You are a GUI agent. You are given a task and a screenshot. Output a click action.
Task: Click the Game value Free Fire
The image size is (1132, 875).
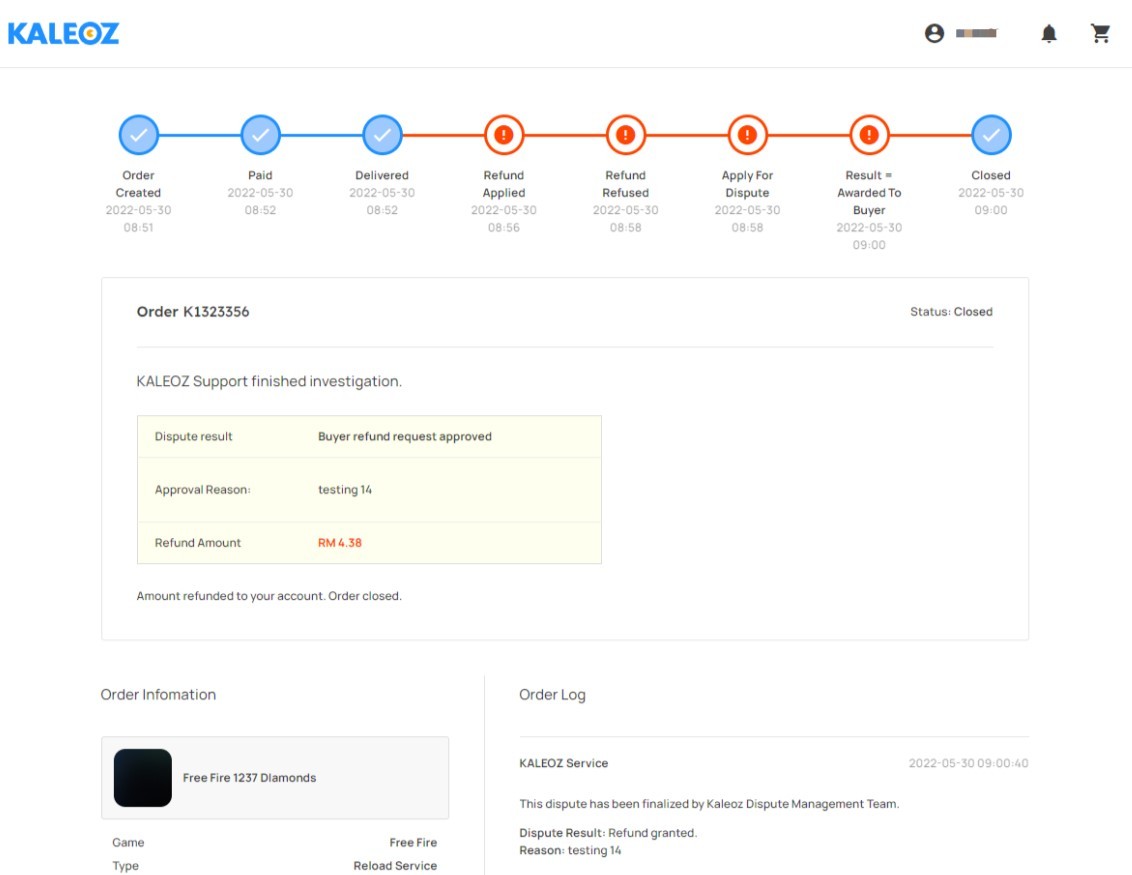[x=413, y=843]
